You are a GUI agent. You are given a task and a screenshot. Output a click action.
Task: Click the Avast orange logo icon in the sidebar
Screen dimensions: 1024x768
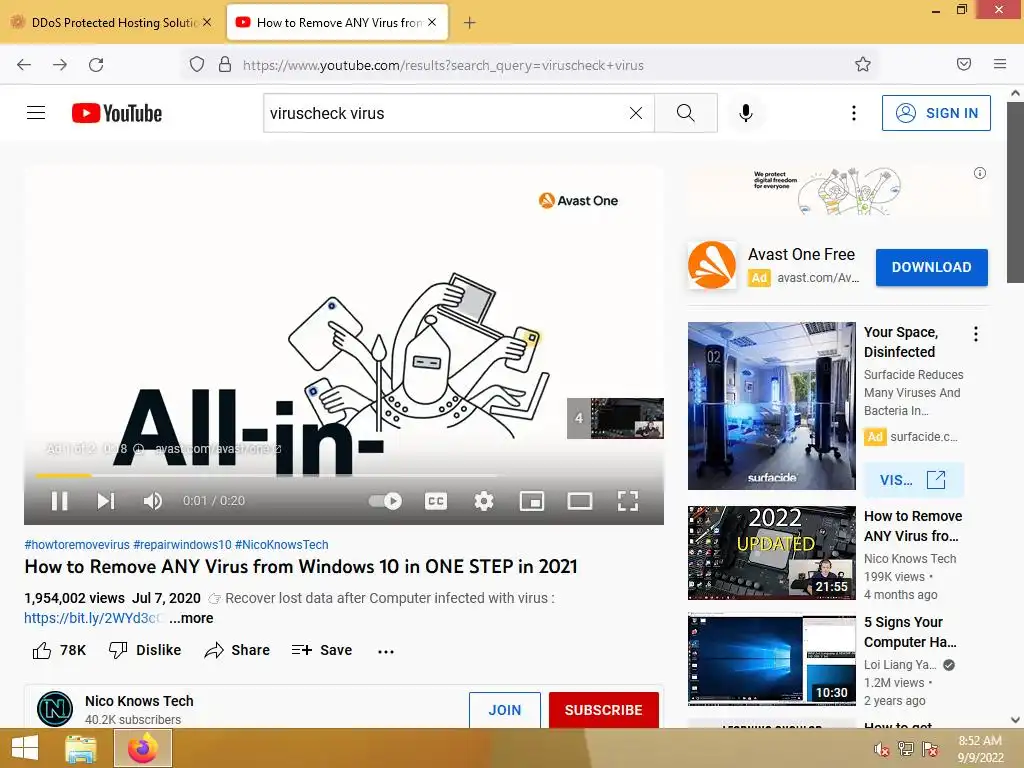[712, 265]
